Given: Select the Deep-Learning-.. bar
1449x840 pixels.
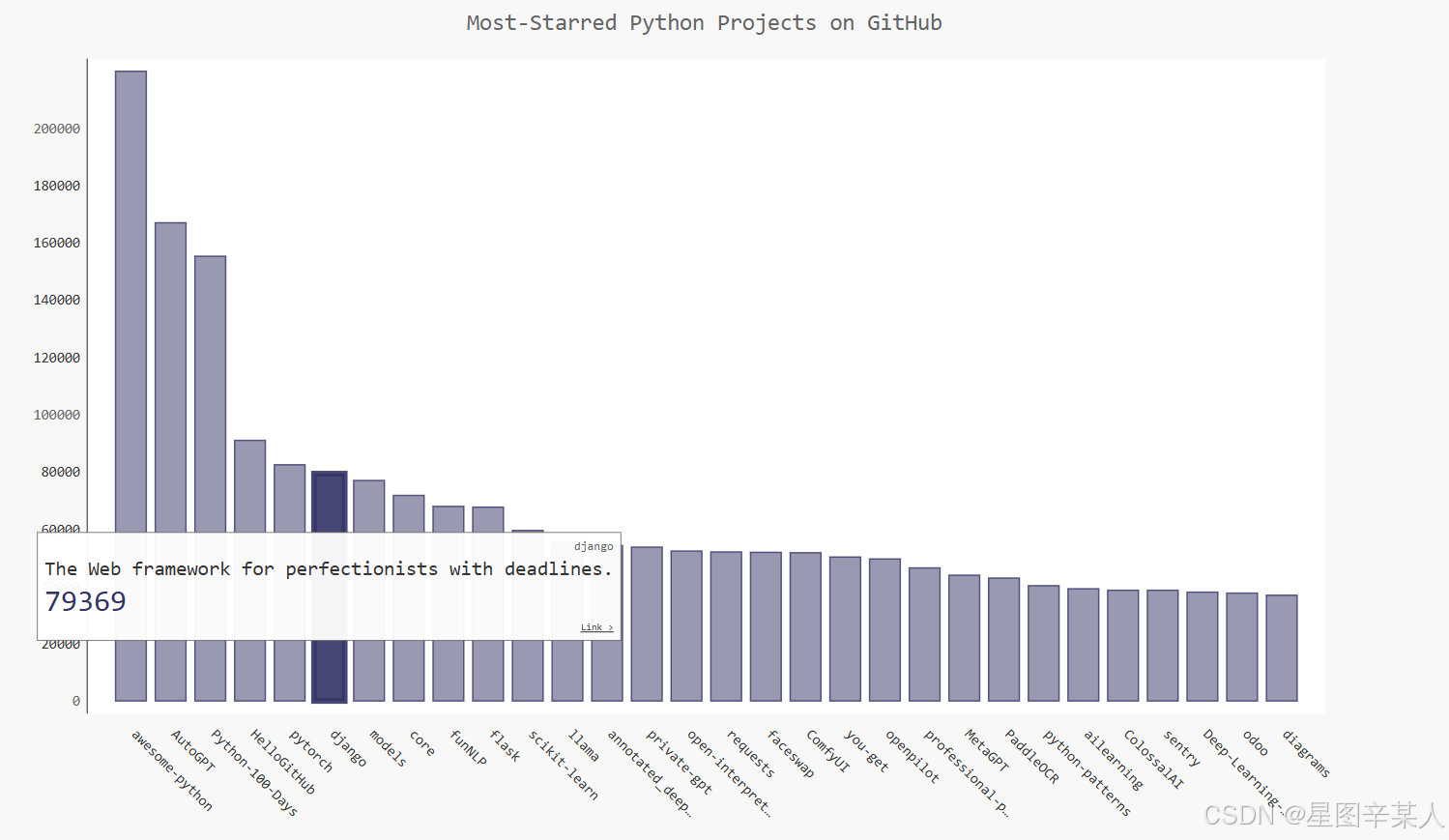Looking at the screenshot, I should pos(1202,647).
